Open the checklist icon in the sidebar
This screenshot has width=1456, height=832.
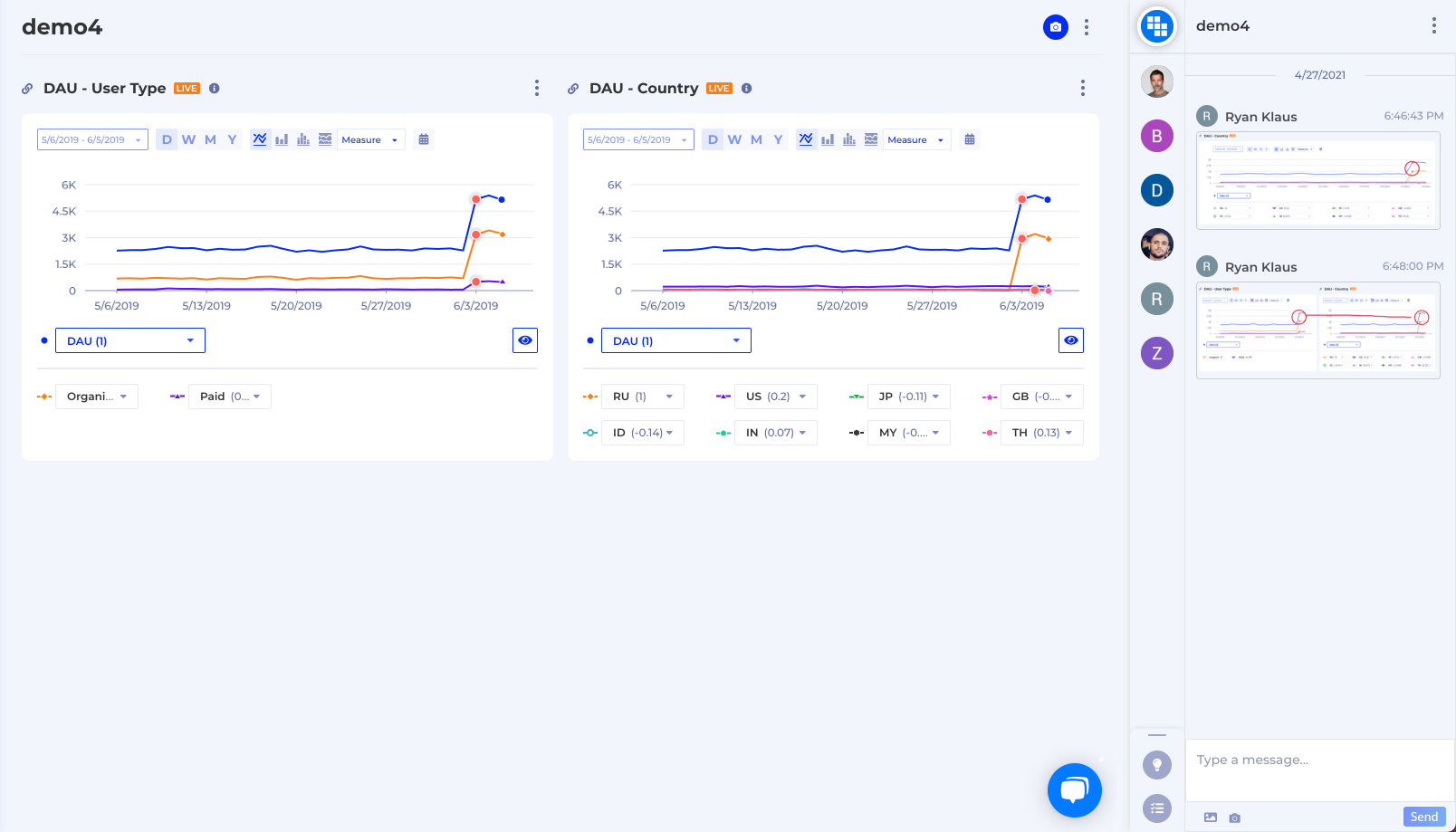coord(1156,808)
